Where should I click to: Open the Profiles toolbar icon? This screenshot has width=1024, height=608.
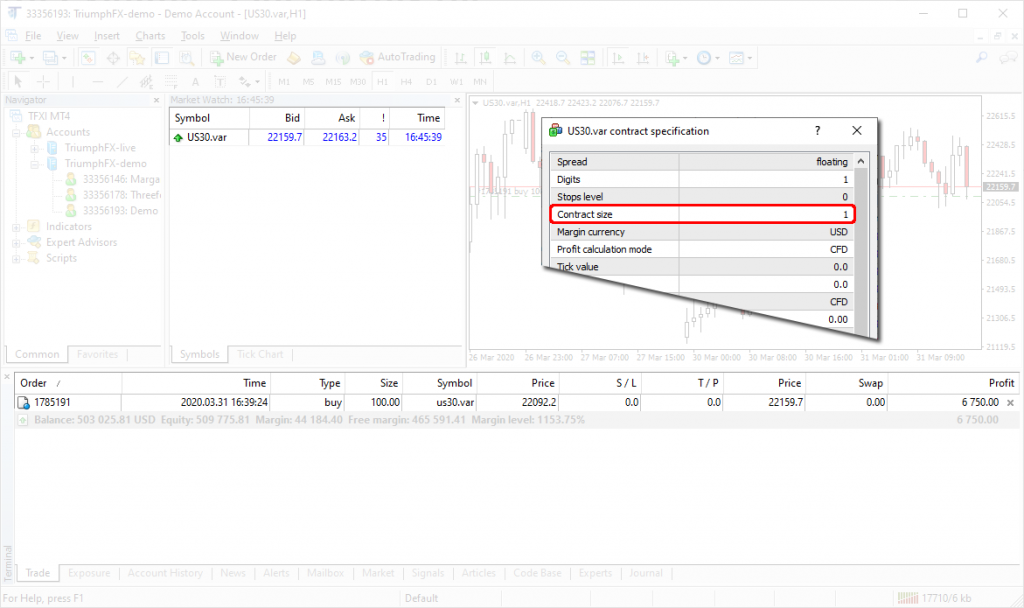click(x=51, y=58)
